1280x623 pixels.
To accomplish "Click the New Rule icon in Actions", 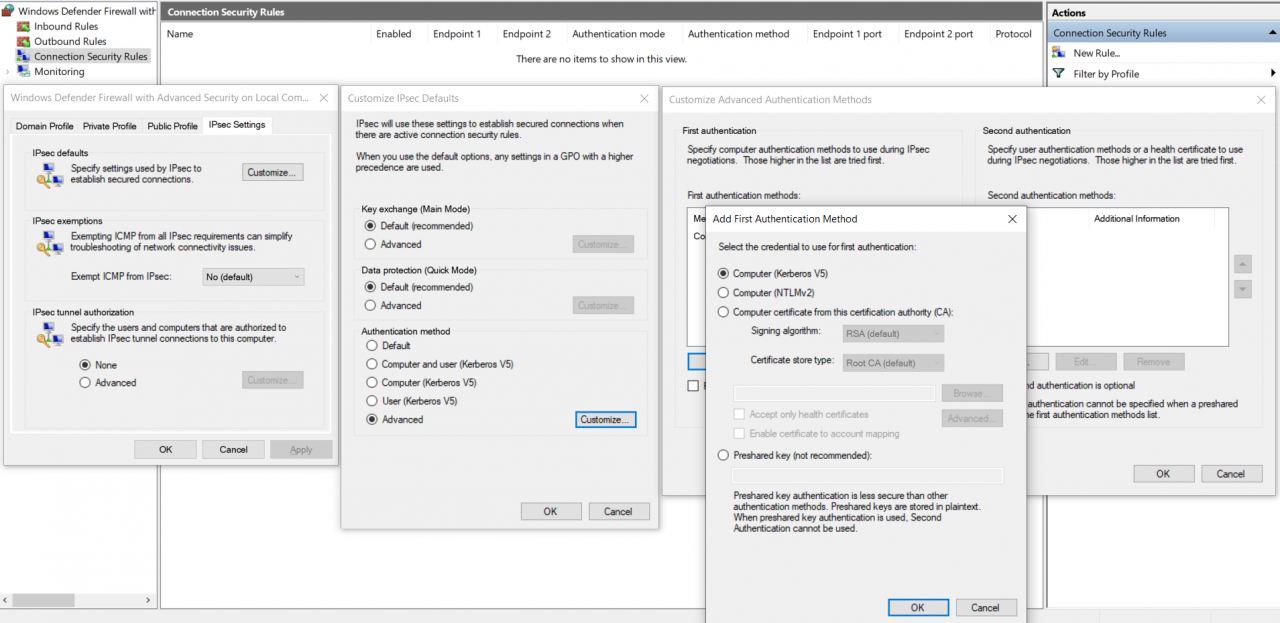I will (1059, 53).
